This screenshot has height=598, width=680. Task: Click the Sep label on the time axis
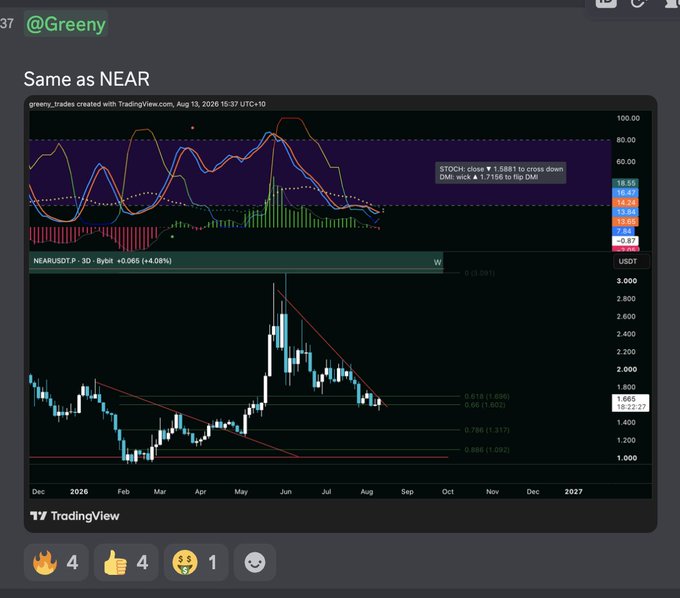(x=407, y=491)
